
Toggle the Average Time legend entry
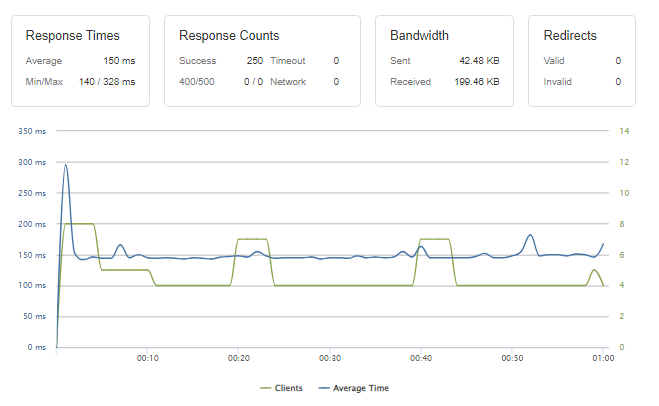pos(361,388)
